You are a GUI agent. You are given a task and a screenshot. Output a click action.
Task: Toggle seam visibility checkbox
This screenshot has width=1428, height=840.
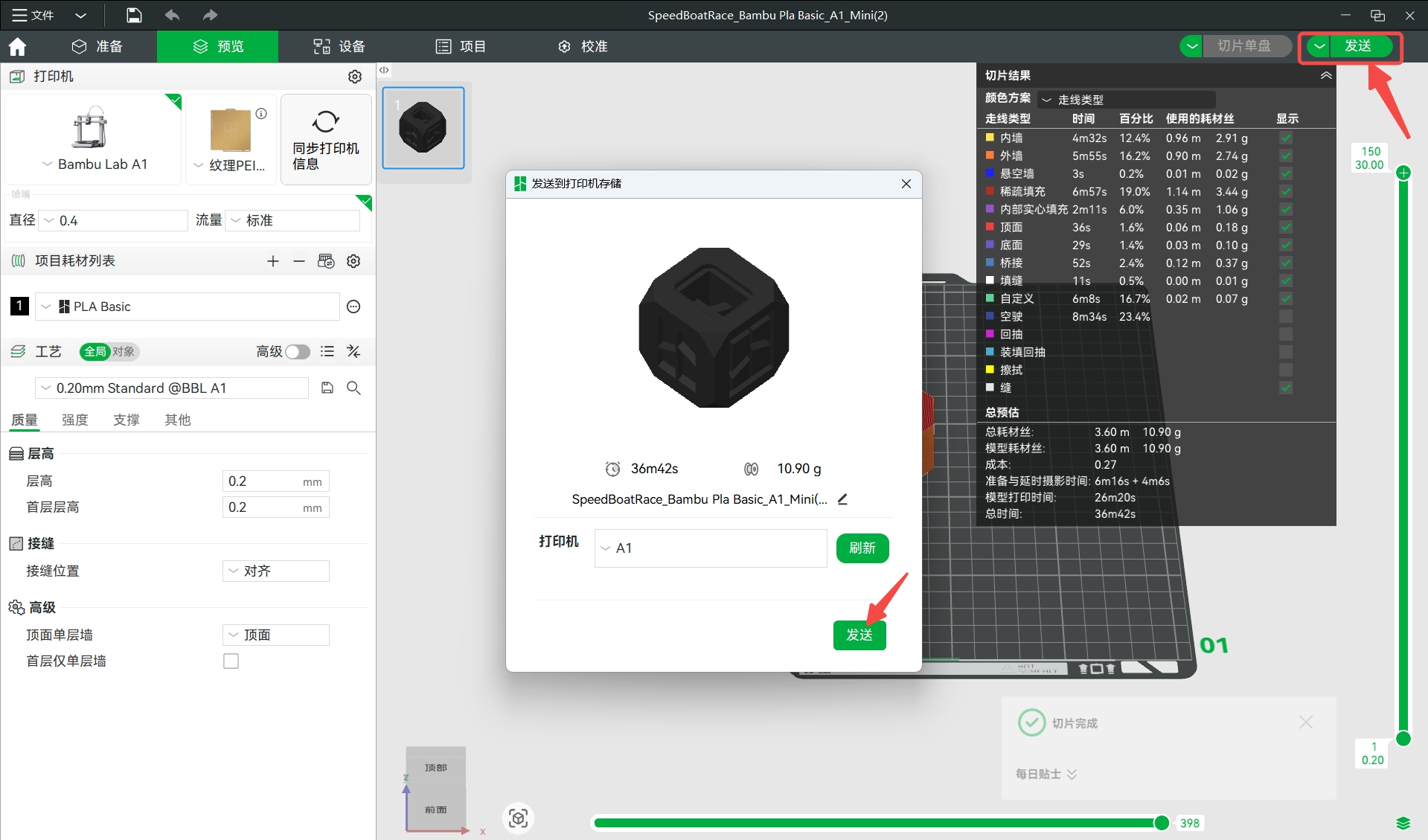click(1286, 388)
